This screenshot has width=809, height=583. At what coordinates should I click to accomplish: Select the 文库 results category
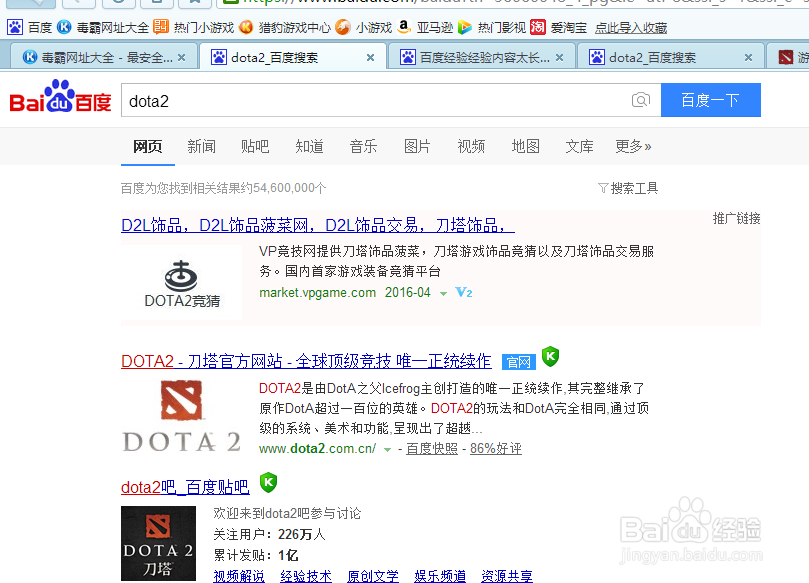[579, 147]
